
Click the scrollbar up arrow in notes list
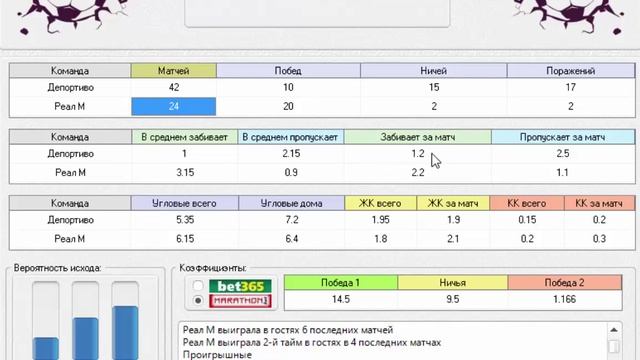614,330
